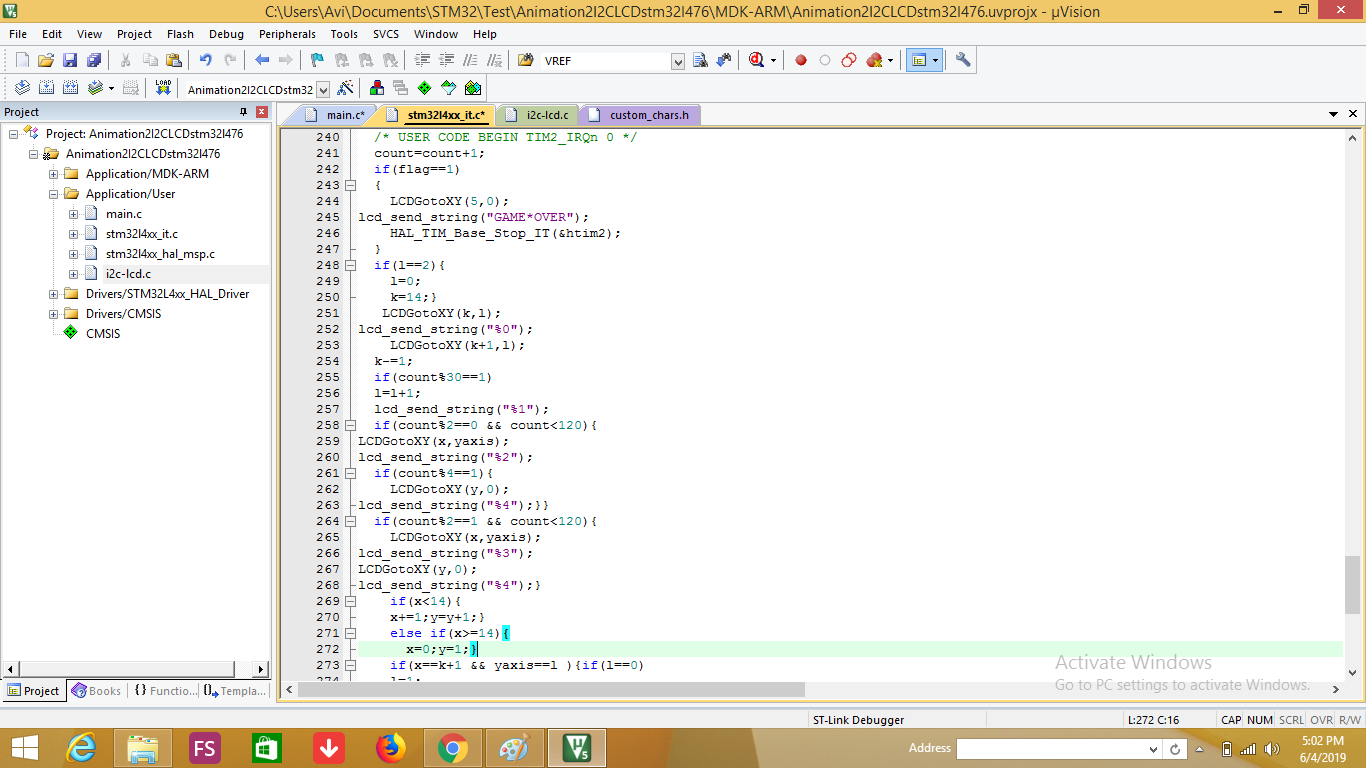Build target files icon
The width and height of the screenshot is (1366, 768).
click(x=46, y=88)
